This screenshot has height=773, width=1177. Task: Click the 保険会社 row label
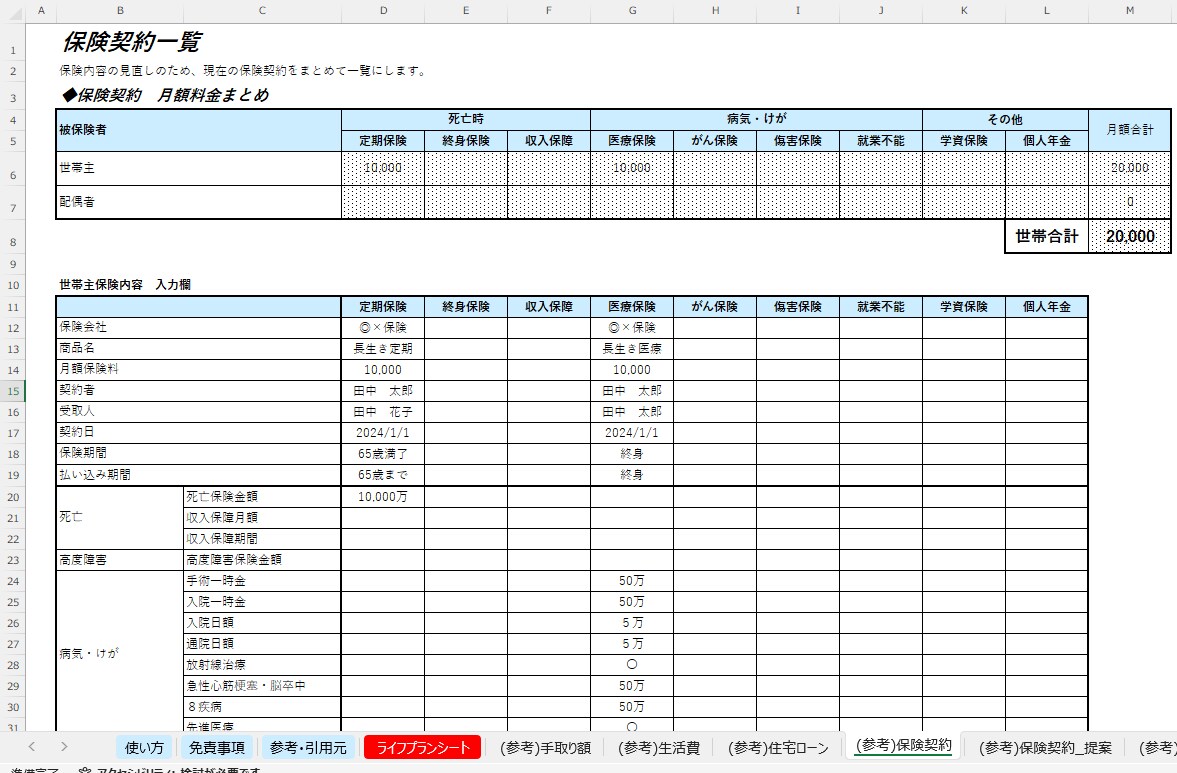(199, 327)
